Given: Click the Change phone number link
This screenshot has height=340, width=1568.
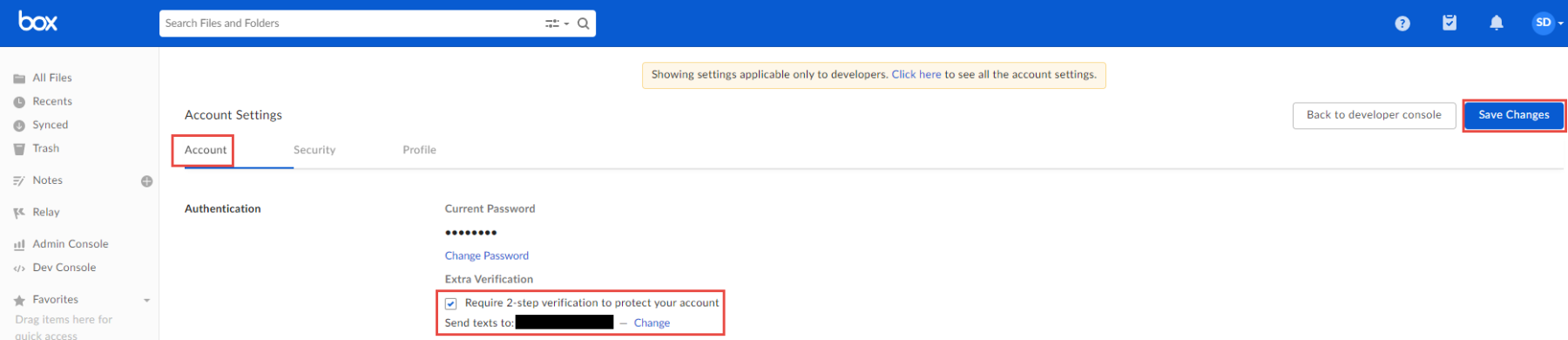Looking at the screenshot, I should (652, 323).
